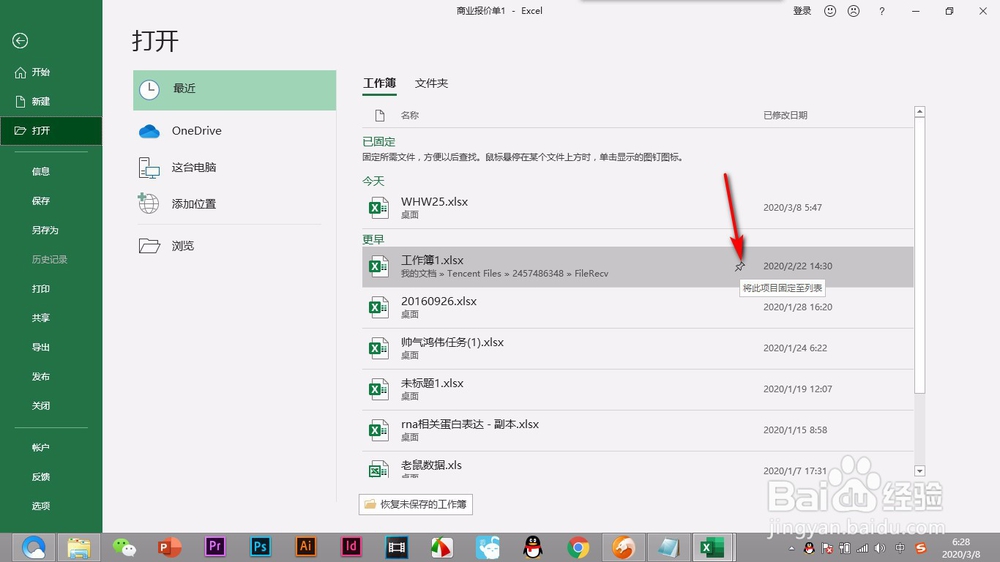Select 打开 in the sidebar

pyautogui.click(x=51, y=131)
